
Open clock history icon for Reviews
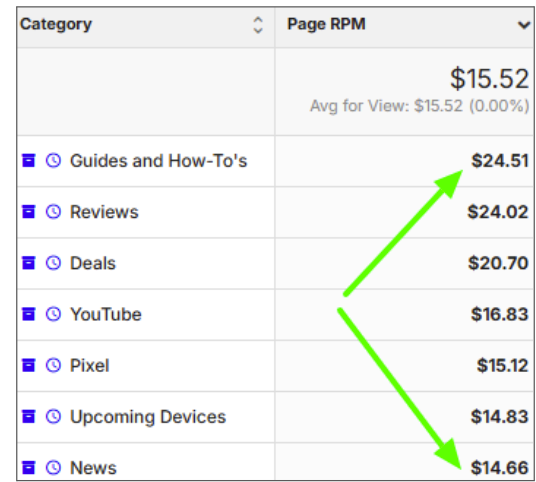[53, 212]
